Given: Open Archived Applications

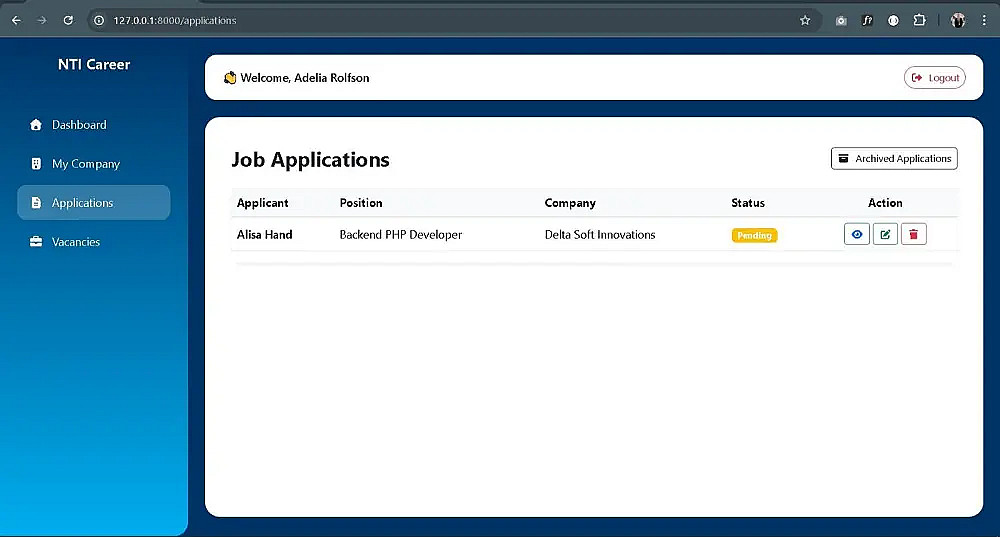Looking at the screenshot, I should 894,159.
